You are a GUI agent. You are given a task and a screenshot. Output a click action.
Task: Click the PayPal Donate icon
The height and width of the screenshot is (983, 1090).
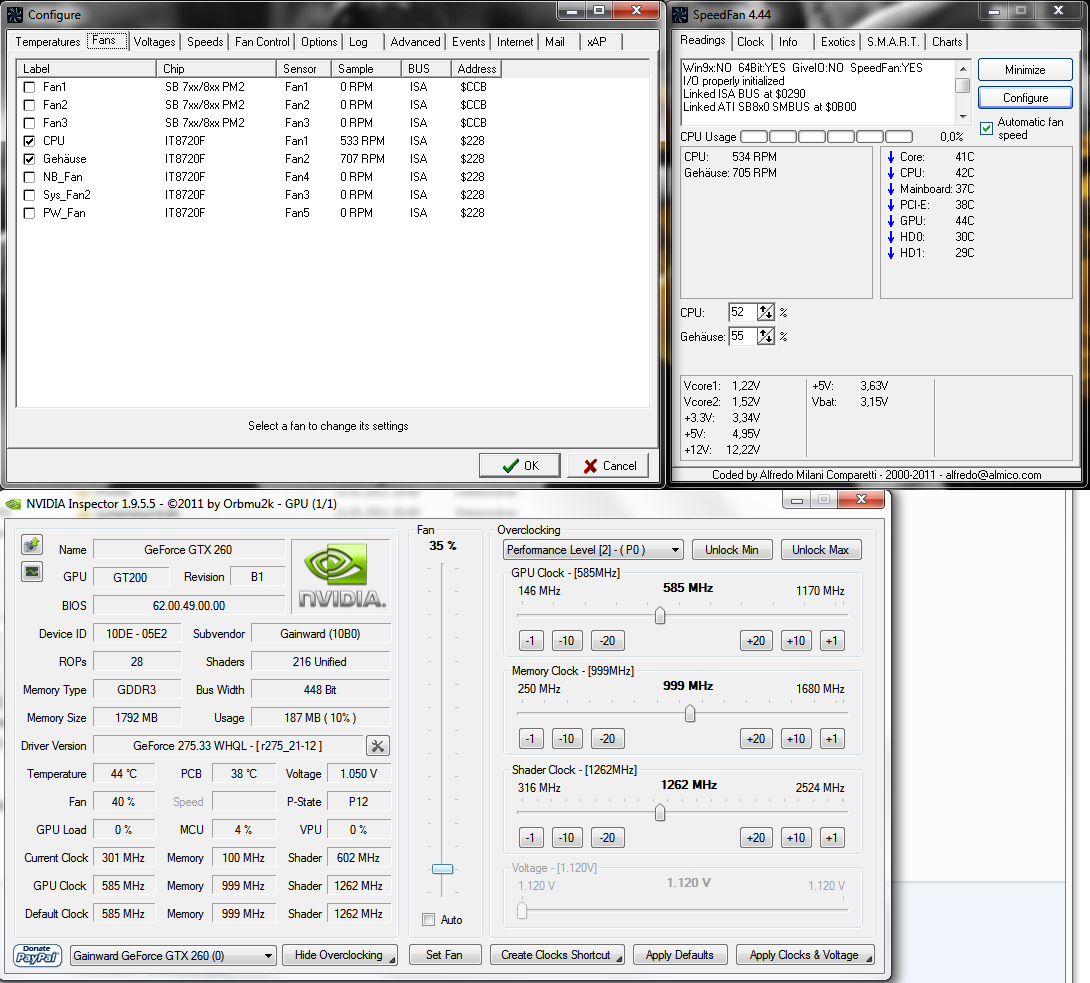tap(37, 955)
